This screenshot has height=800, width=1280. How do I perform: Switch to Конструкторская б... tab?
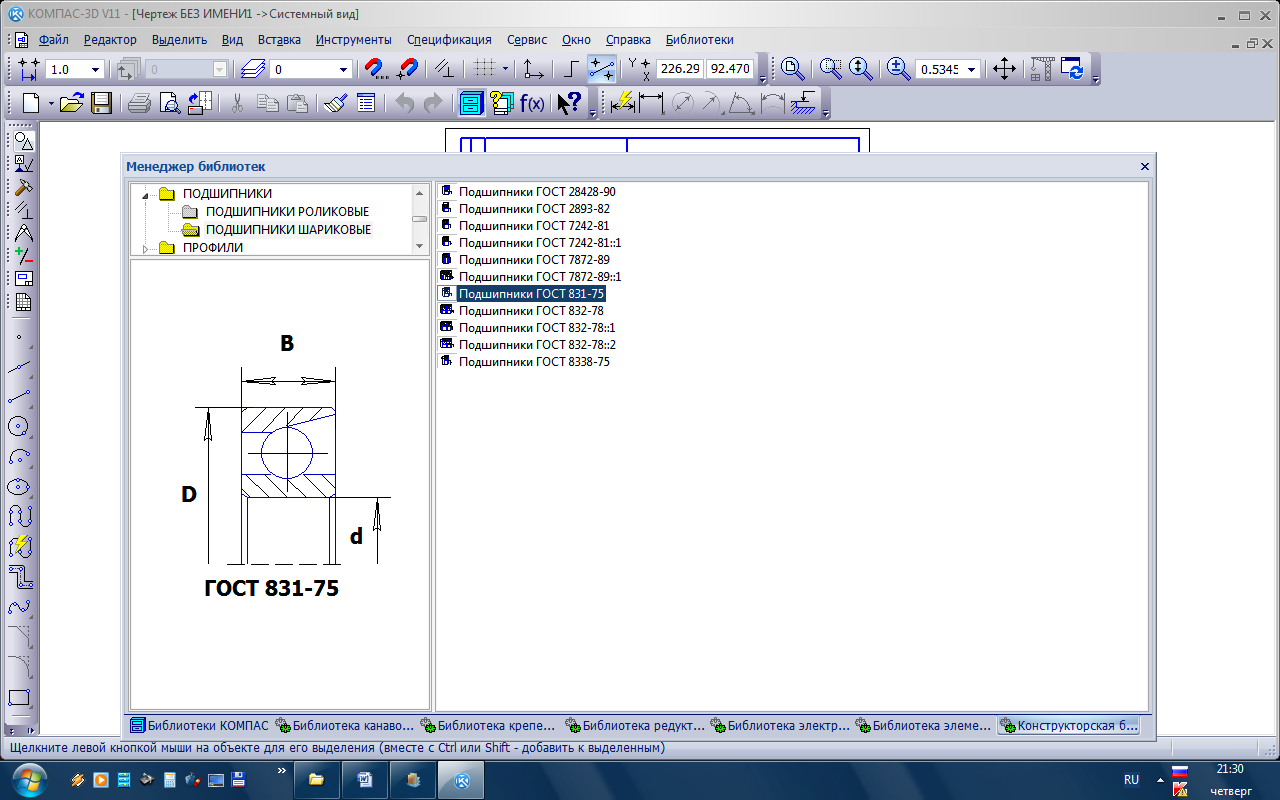pos(1069,726)
